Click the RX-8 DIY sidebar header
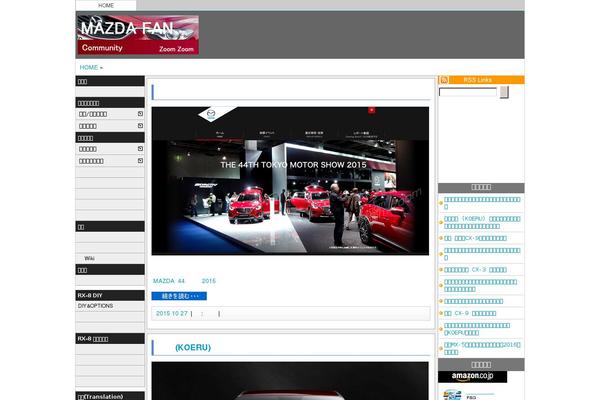 [x=110, y=295]
